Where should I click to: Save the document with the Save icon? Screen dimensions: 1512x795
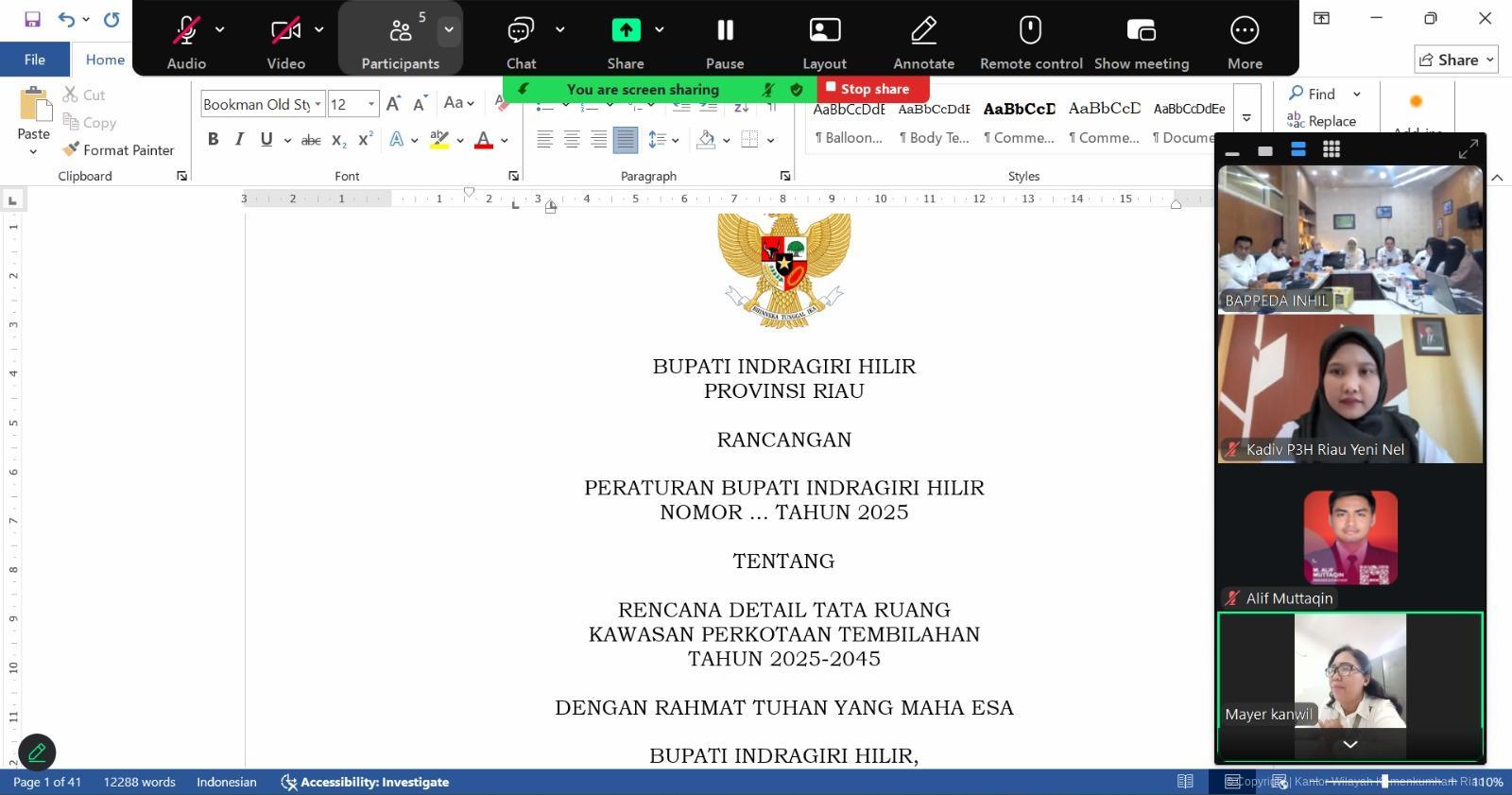pos(32,19)
